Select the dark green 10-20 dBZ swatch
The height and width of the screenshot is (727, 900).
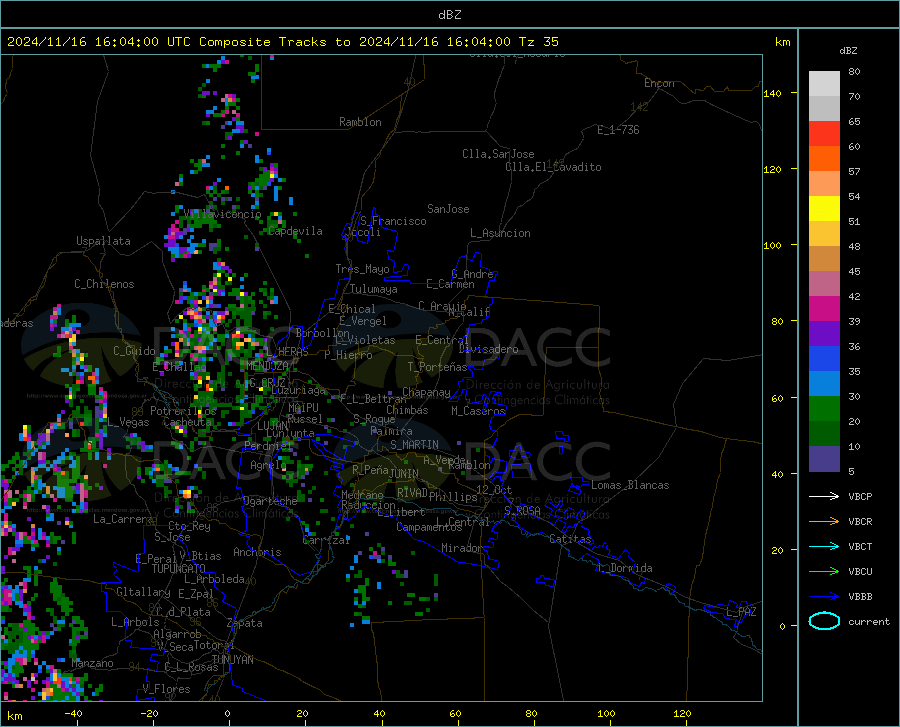[824, 434]
